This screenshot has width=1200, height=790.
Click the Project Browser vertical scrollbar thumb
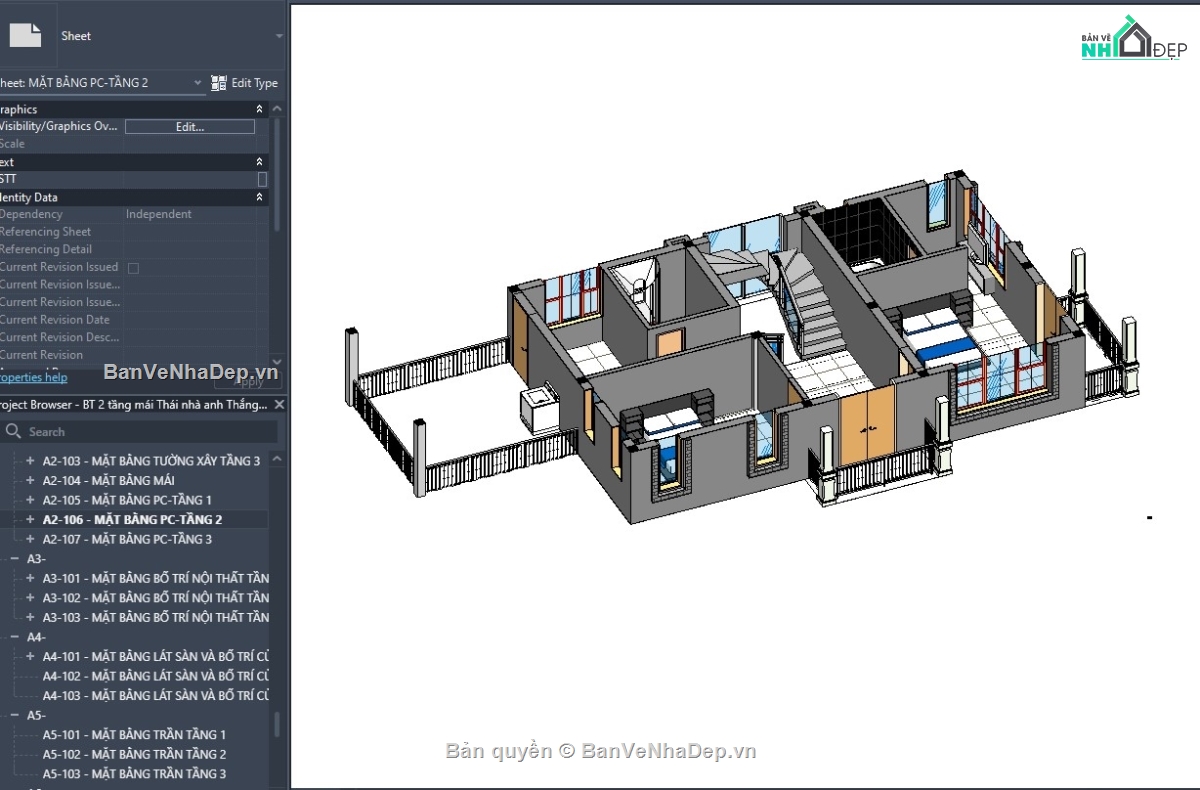tap(277, 725)
